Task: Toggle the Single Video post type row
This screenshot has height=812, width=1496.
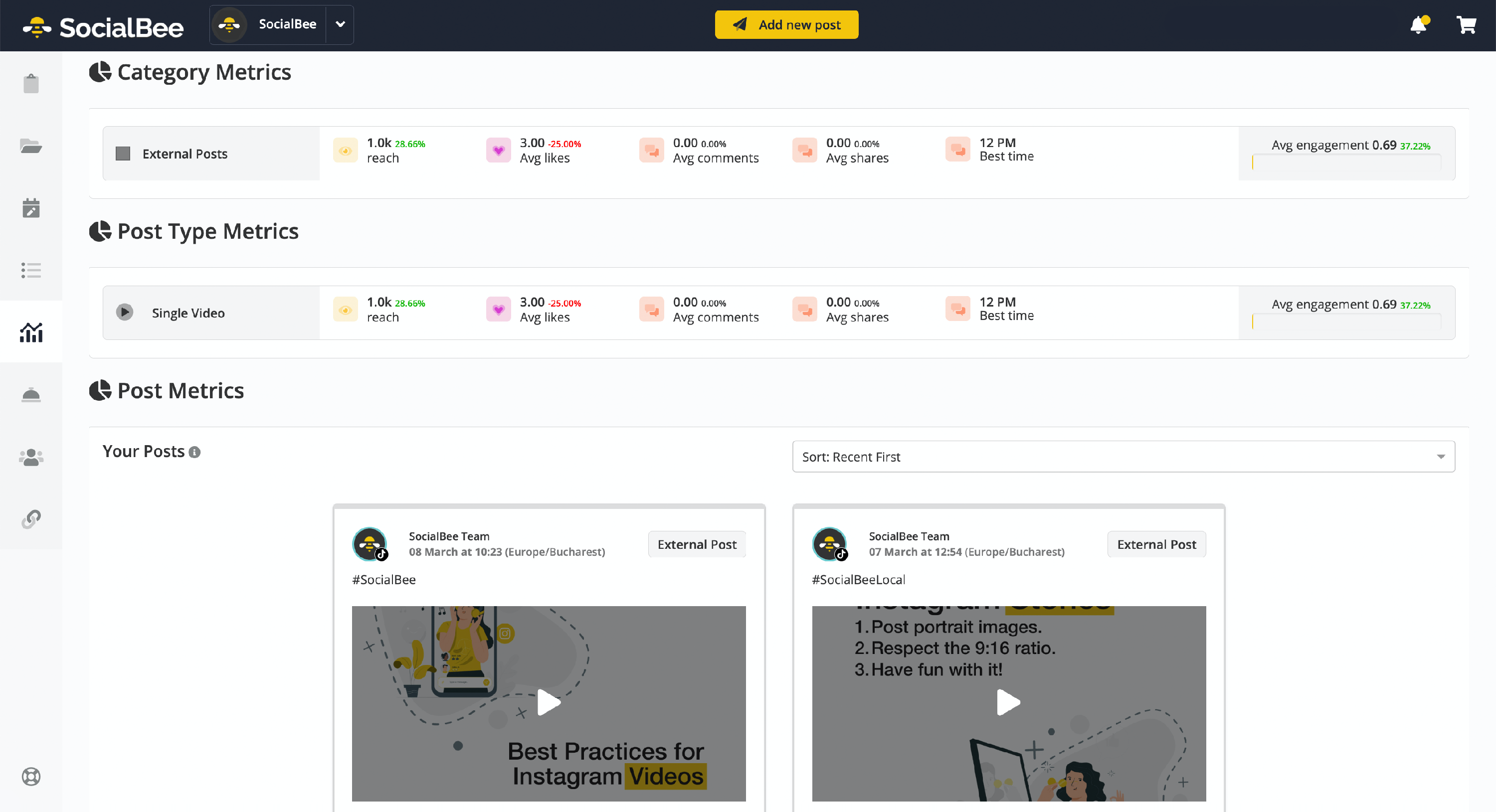Action: click(124, 312)
